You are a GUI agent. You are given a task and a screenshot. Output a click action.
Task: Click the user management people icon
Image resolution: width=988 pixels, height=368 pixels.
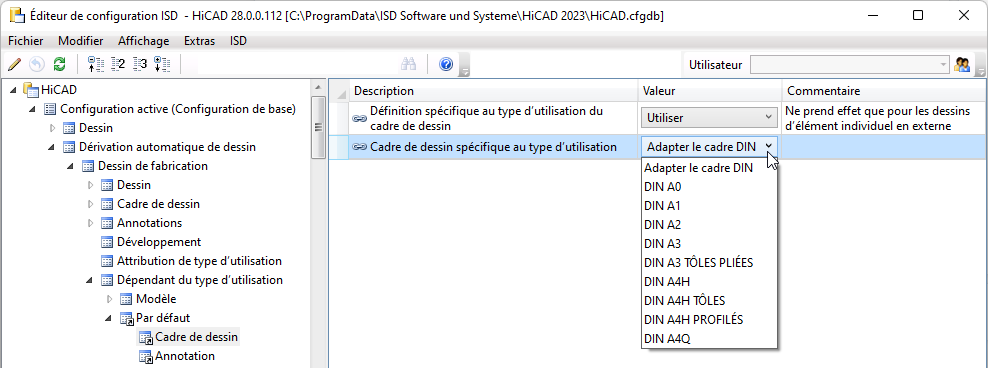tap(962, 64)
